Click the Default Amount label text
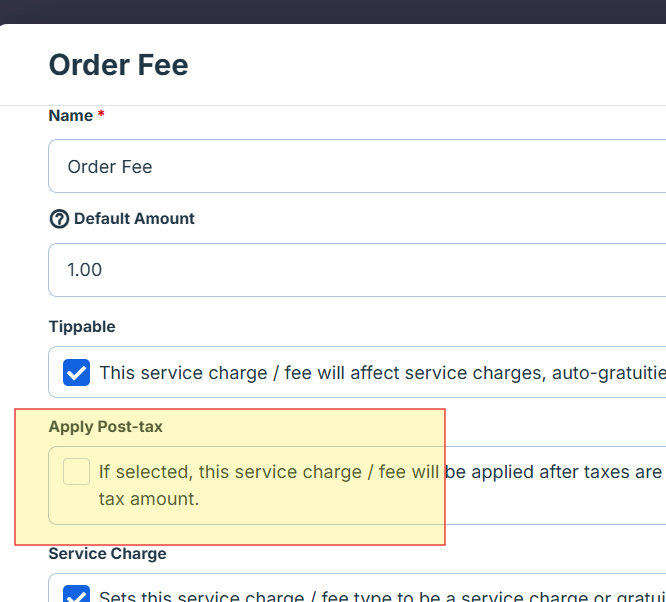666x602 pixels. coord(134,219)
